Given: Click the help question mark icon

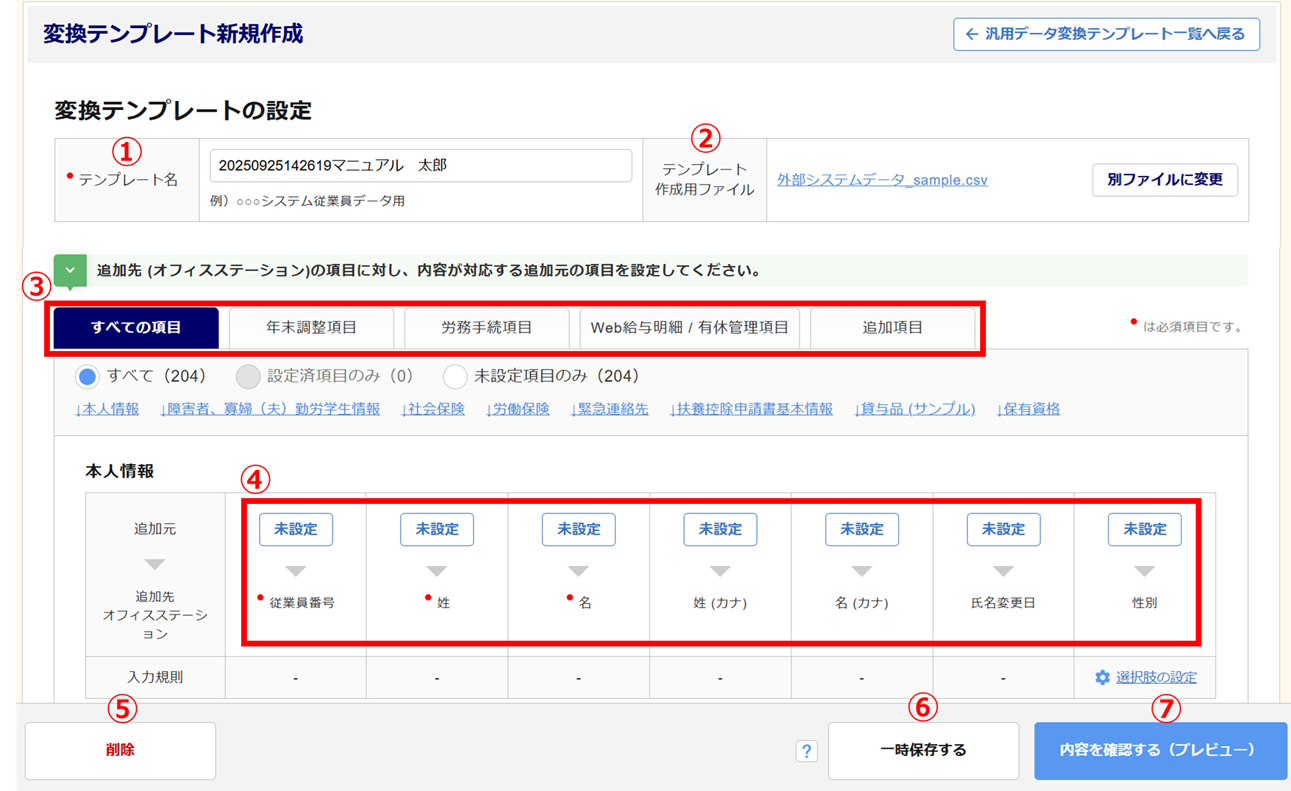Looking at the screenshot, I should (806, 751).
